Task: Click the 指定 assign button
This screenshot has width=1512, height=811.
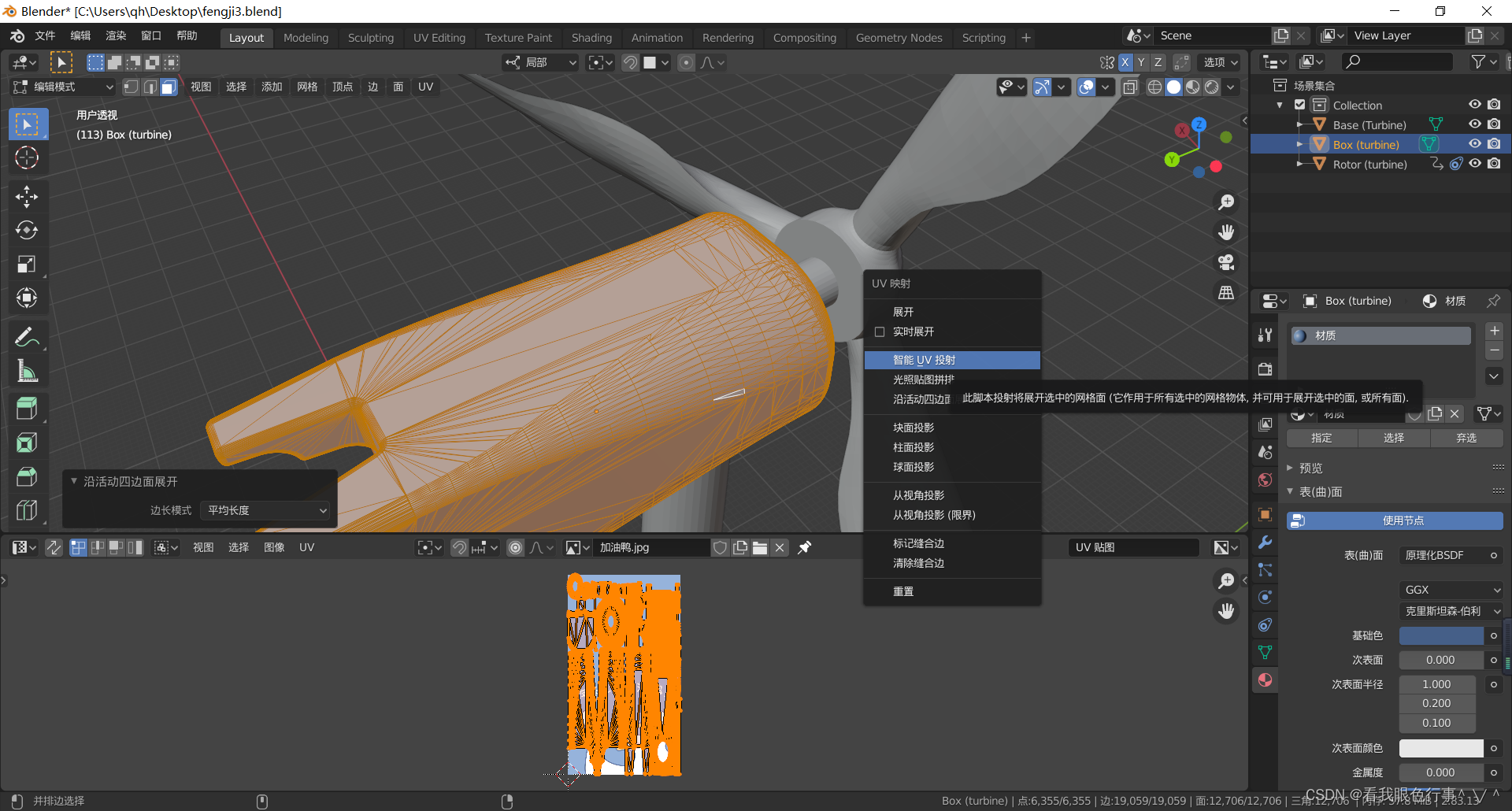Action: coord(1321,438)
